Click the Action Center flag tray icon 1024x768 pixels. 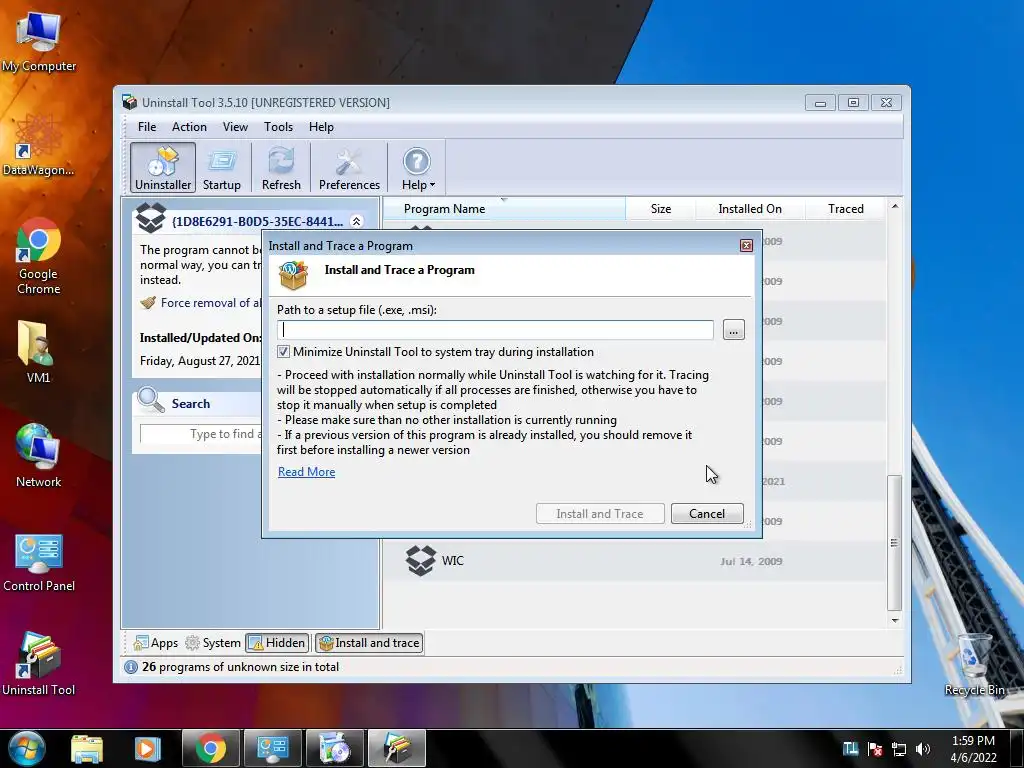point(874,750)
